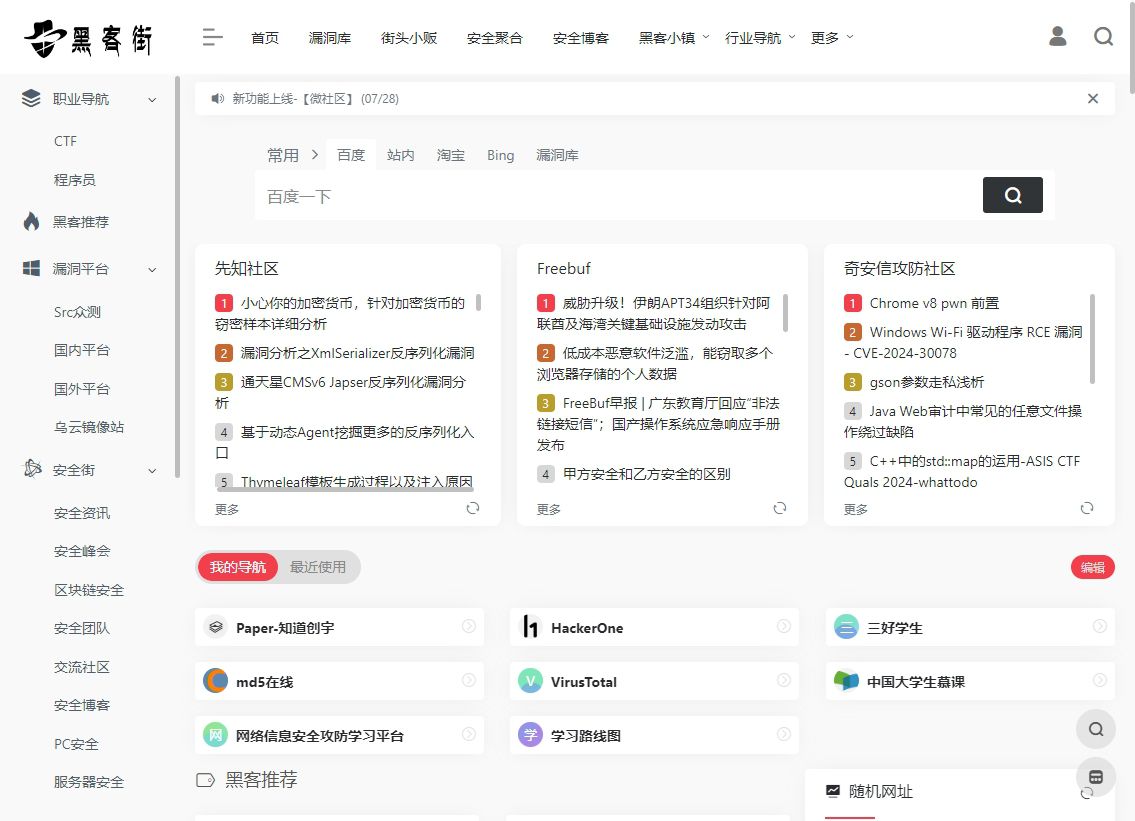
Task: Select the 百度 search engine tab
Action: click(x=351, y=155)
